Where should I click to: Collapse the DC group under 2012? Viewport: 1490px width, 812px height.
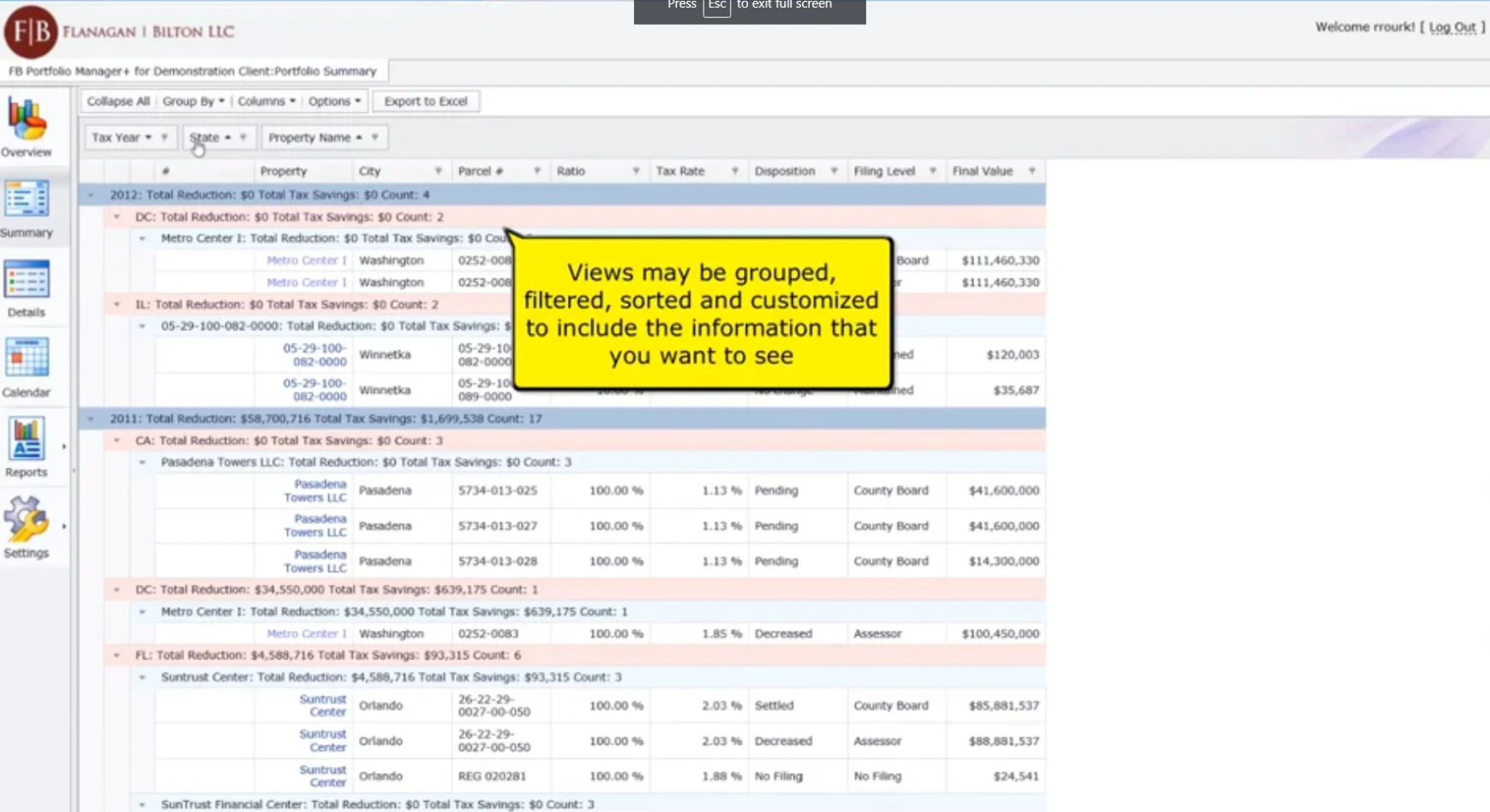[x=116, y=217]
